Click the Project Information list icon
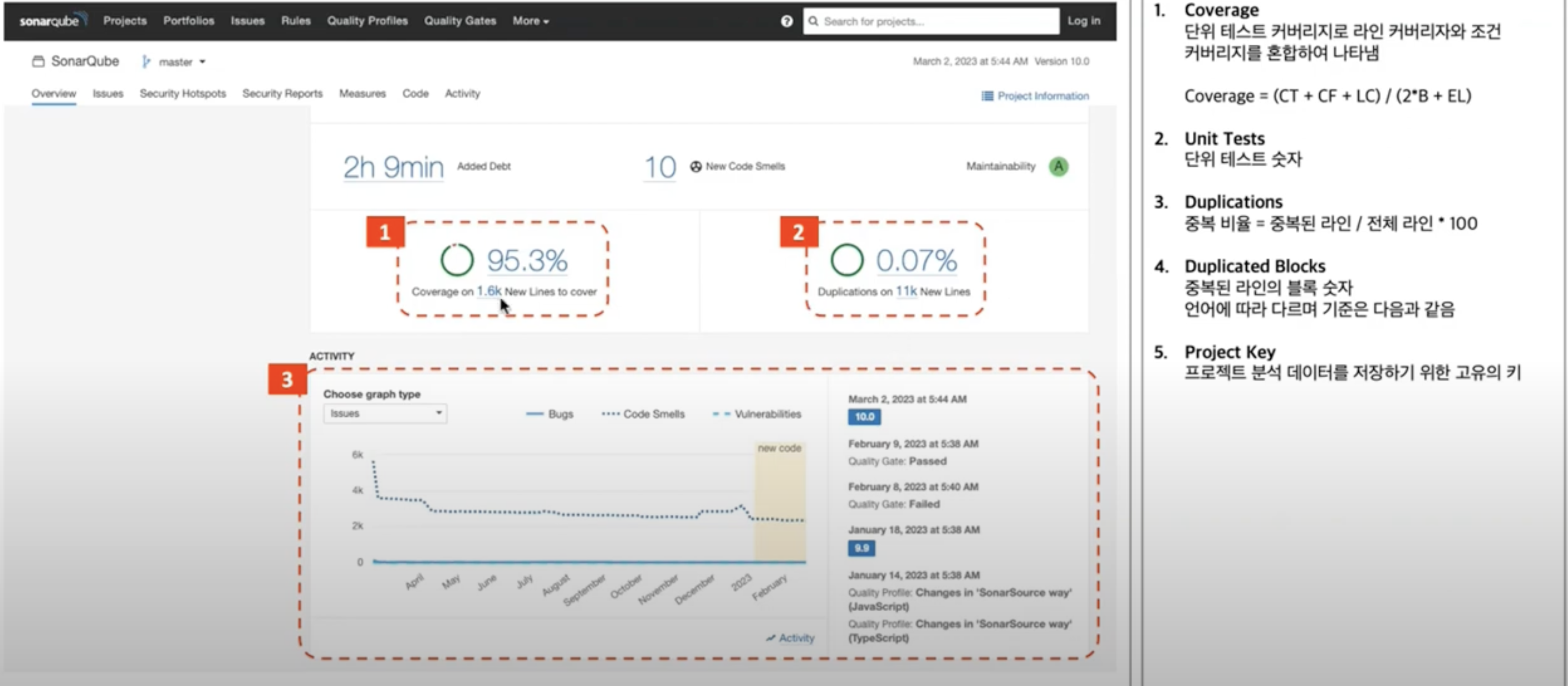The image size is (1568, 686). [987, 96]
